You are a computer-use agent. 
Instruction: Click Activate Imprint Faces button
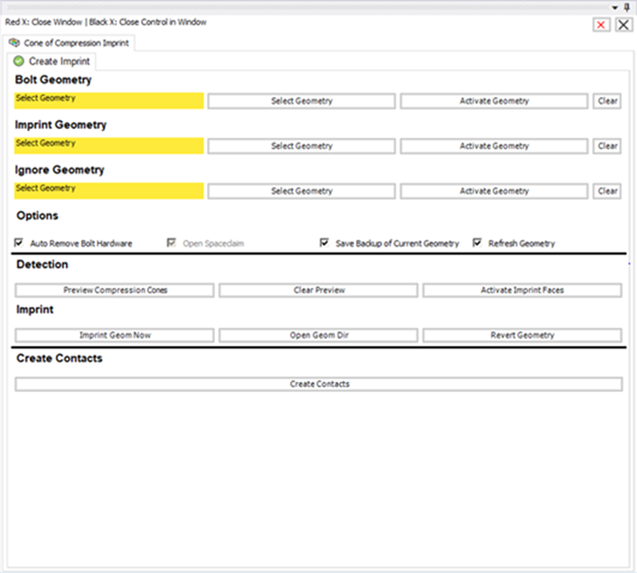[x=522, y=290]
